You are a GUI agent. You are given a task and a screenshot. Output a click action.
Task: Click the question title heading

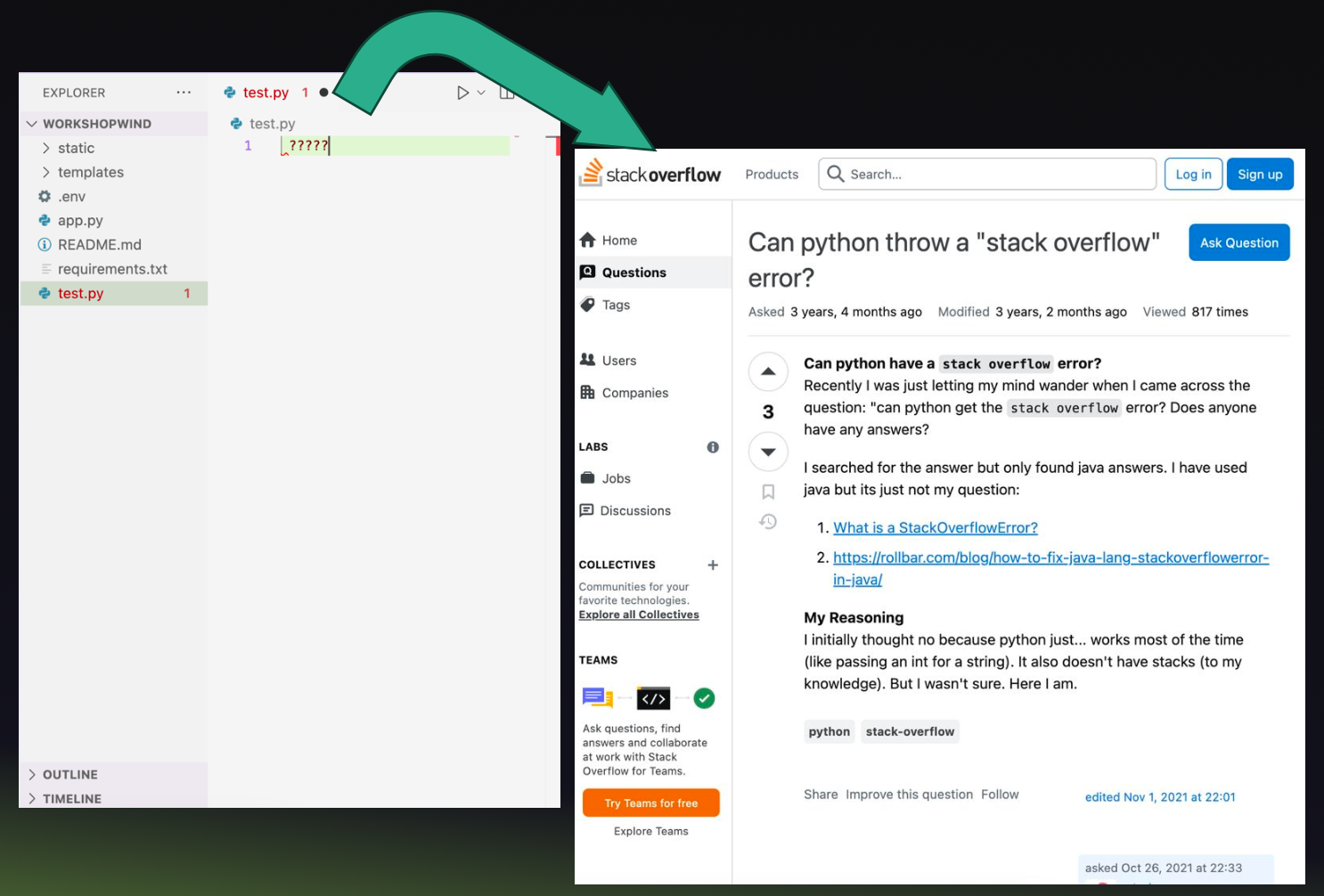(954, 260)
